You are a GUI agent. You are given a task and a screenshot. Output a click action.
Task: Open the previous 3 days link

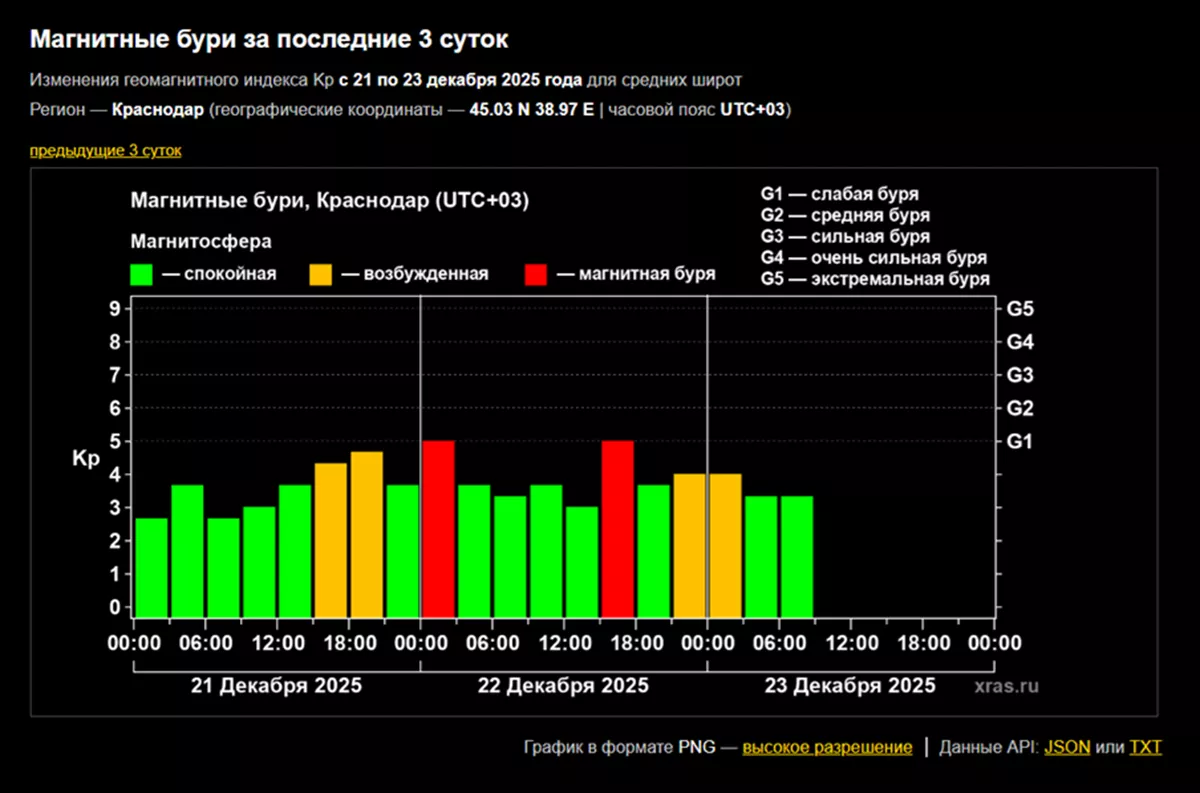coord(105,150)
